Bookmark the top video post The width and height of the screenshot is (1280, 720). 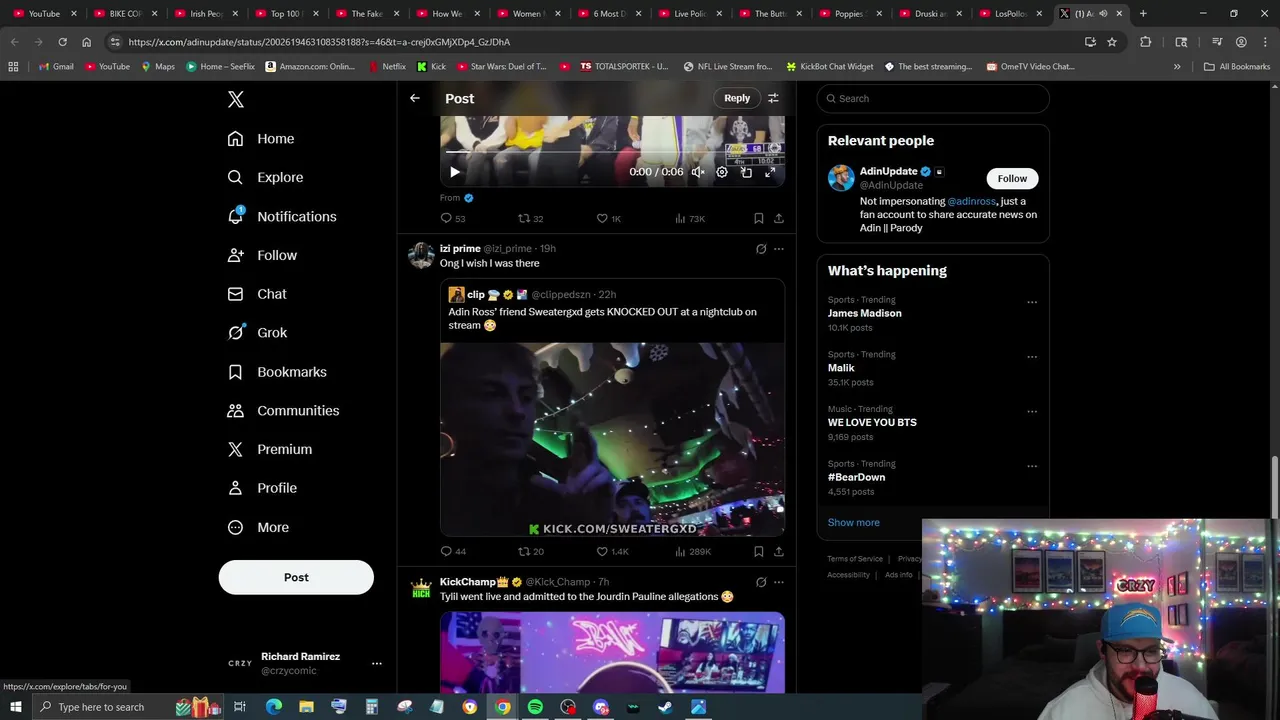[759, 218]
